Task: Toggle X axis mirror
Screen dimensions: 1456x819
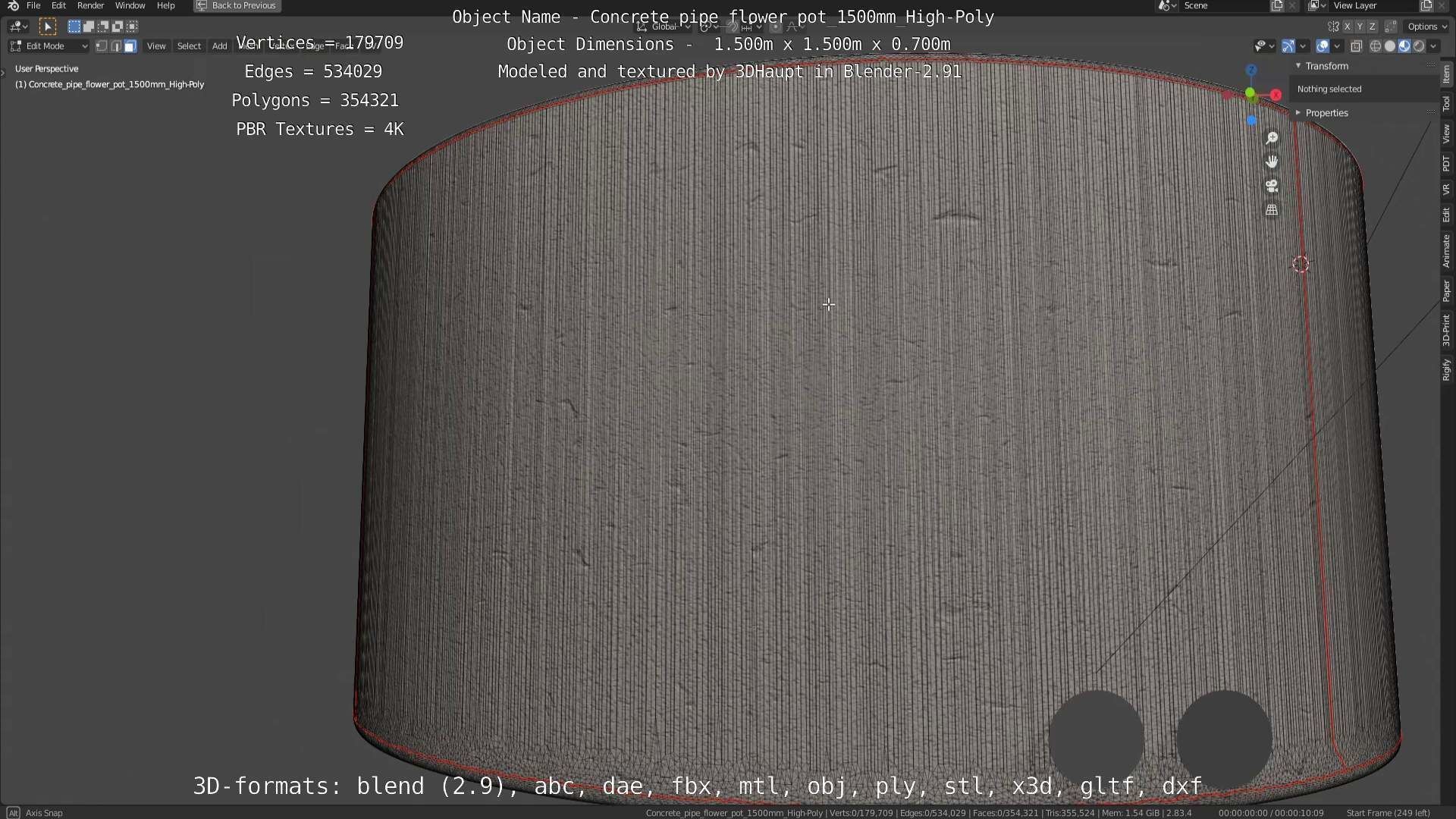Action: tap(1347, 27)
